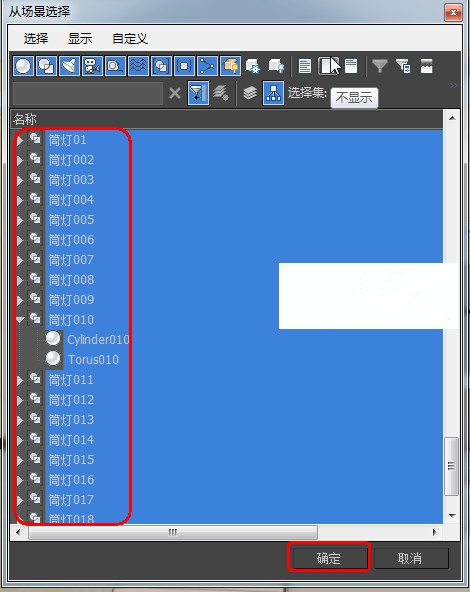Click the Display Cameras filter icon

pyautogui.click(x=92, y=66)
